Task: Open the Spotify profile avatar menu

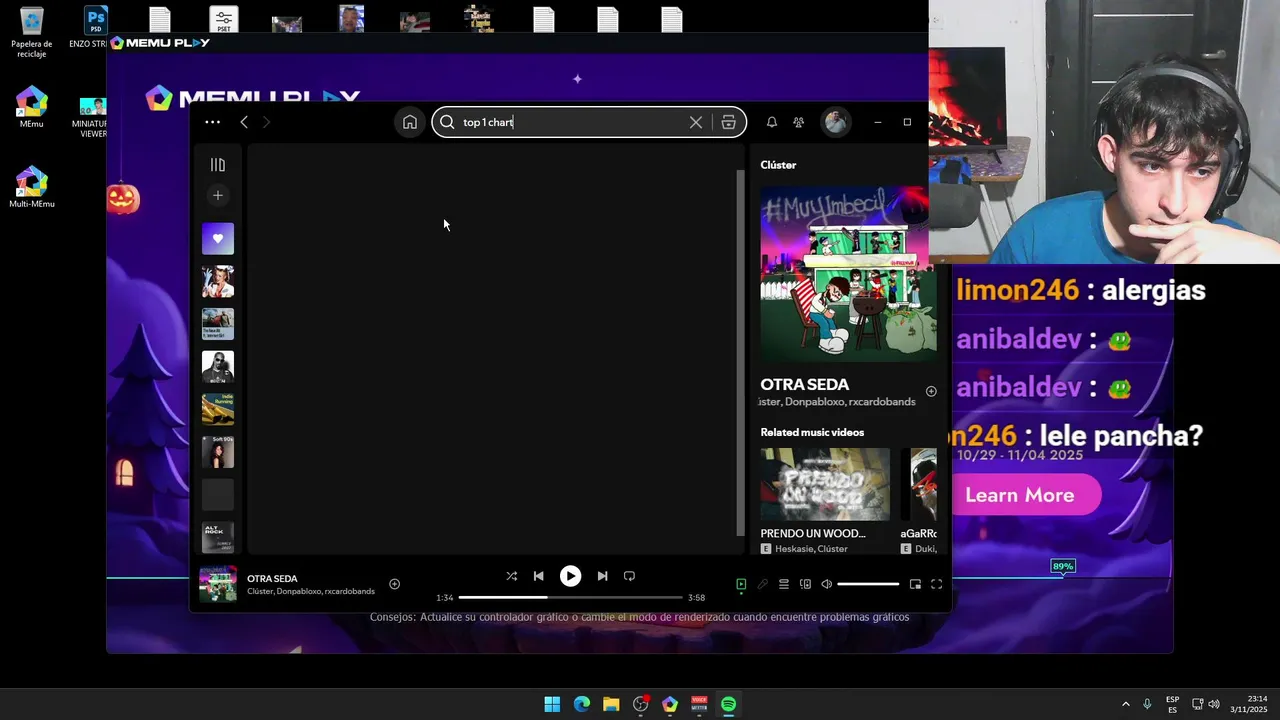Action: coord(835,122)
